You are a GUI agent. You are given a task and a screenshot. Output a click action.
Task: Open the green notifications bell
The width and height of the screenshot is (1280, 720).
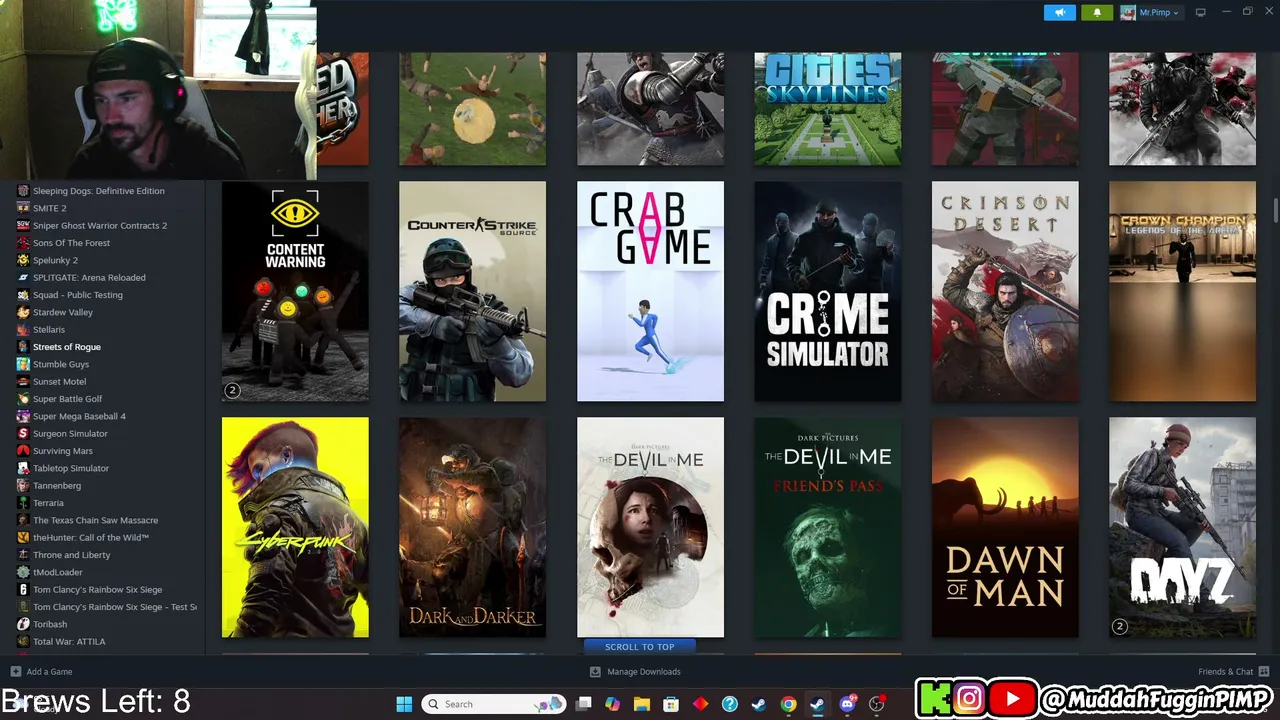pyautogui.click(x=1097, y=12)
